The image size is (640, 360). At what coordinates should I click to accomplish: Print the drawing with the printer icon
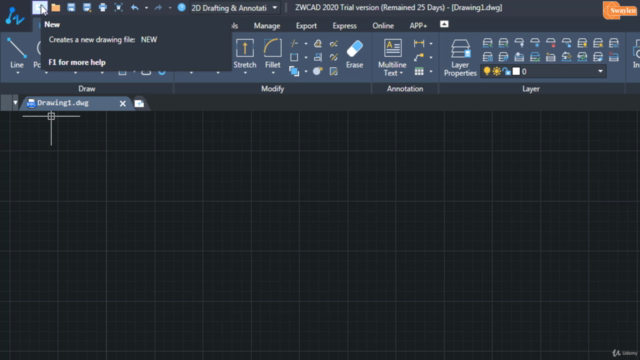click(x=102, y=7)
